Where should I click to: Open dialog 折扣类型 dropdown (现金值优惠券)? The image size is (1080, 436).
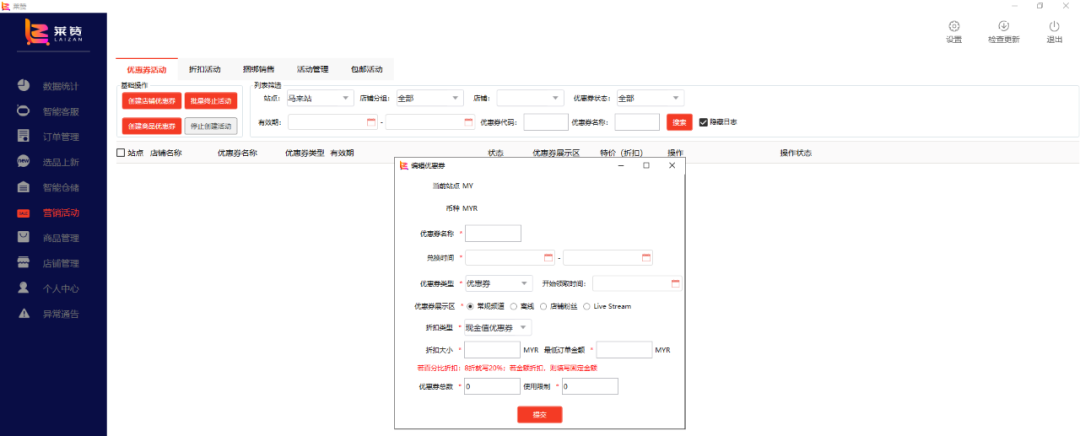(x=499, y=327)
